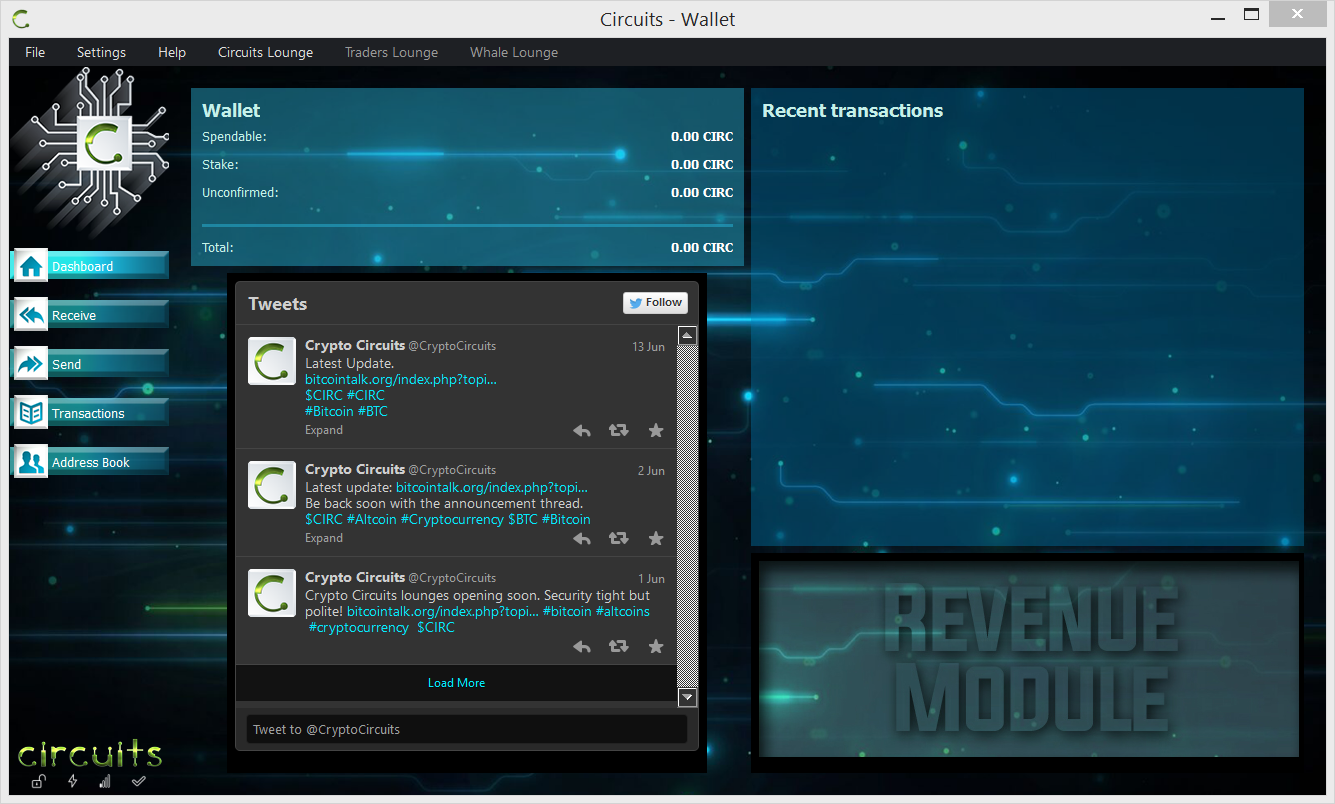Click the network signal bars icon
The image size is (1335, 804).
[104, 781]
